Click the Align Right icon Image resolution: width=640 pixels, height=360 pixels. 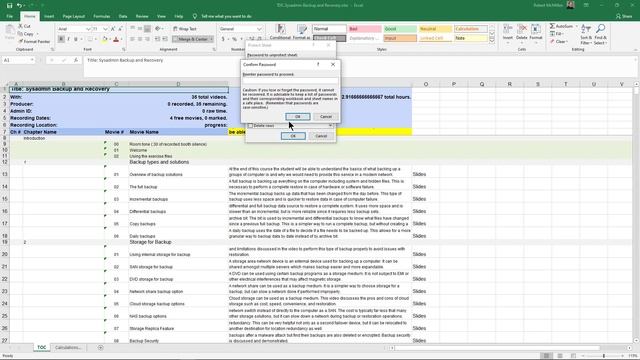tap(147, 39)
